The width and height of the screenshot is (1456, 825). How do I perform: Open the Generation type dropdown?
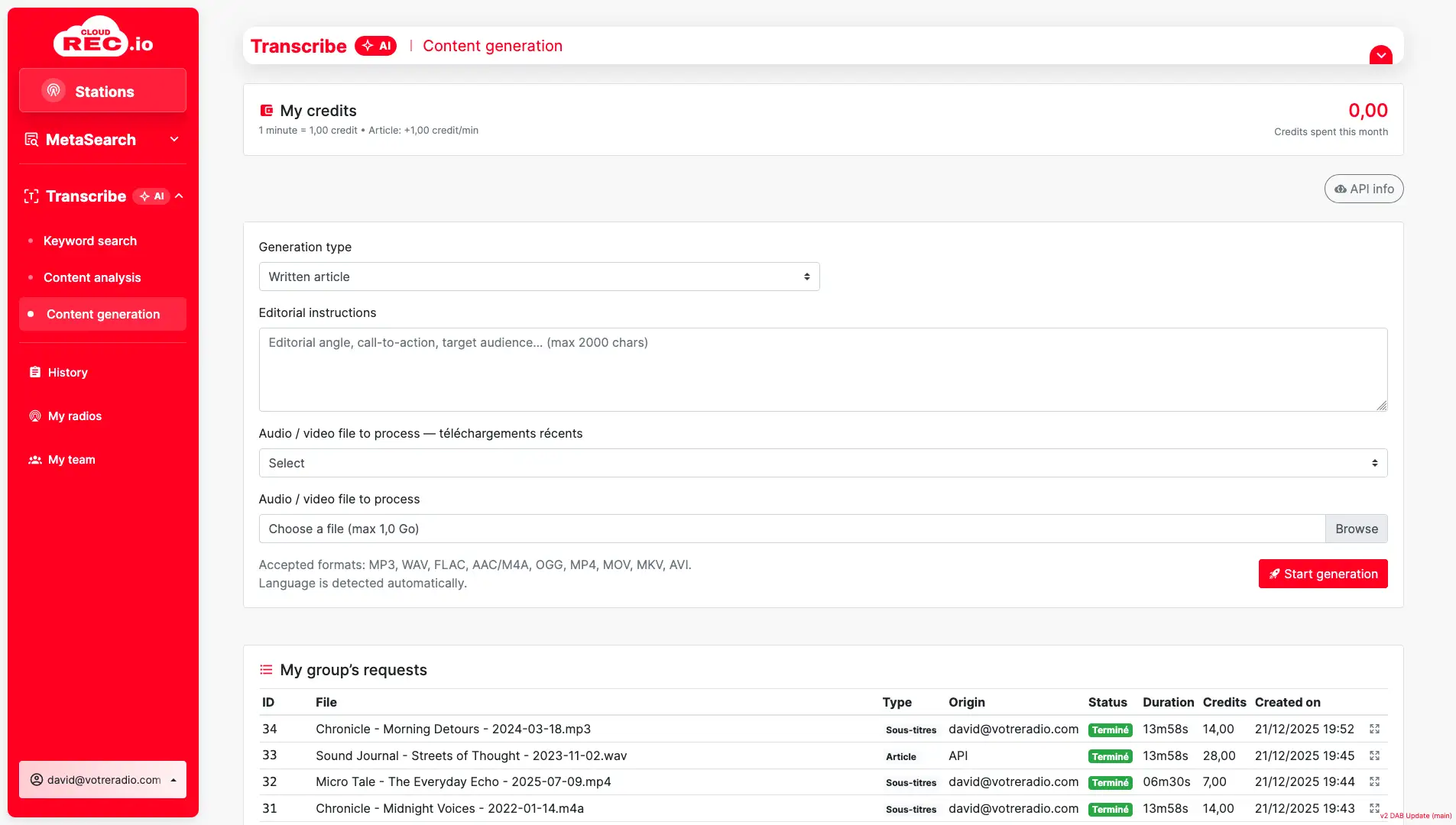point(538,277)
